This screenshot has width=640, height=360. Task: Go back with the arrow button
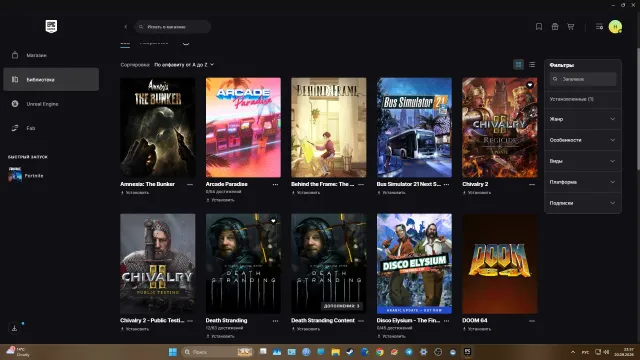tap(126, 27)
